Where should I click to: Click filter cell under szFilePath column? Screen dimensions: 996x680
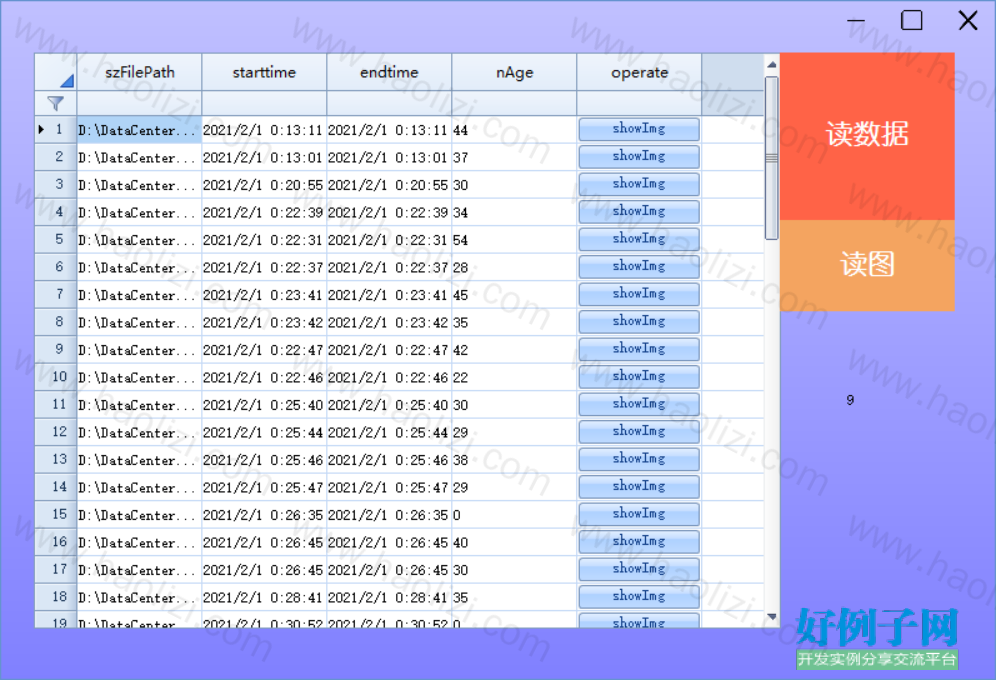140,103
